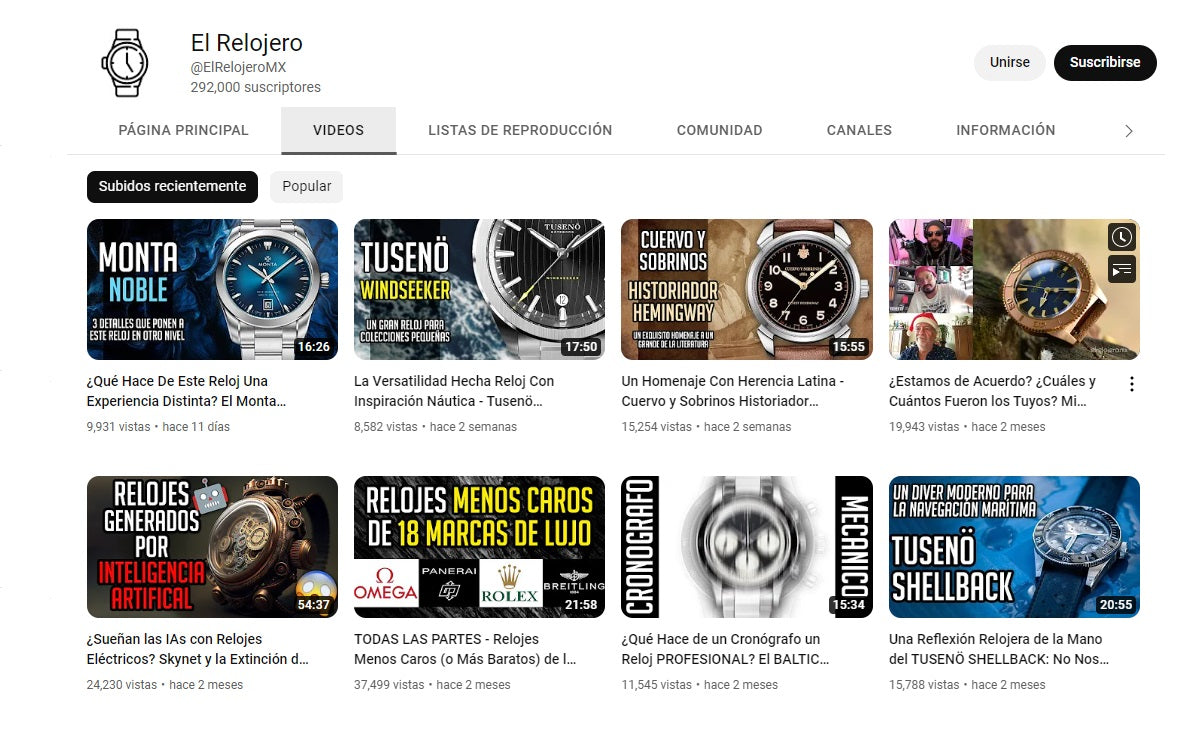Open the Monta Noble video thumbnail
The height and width of the screenshot is (739, 1201).
212,289
